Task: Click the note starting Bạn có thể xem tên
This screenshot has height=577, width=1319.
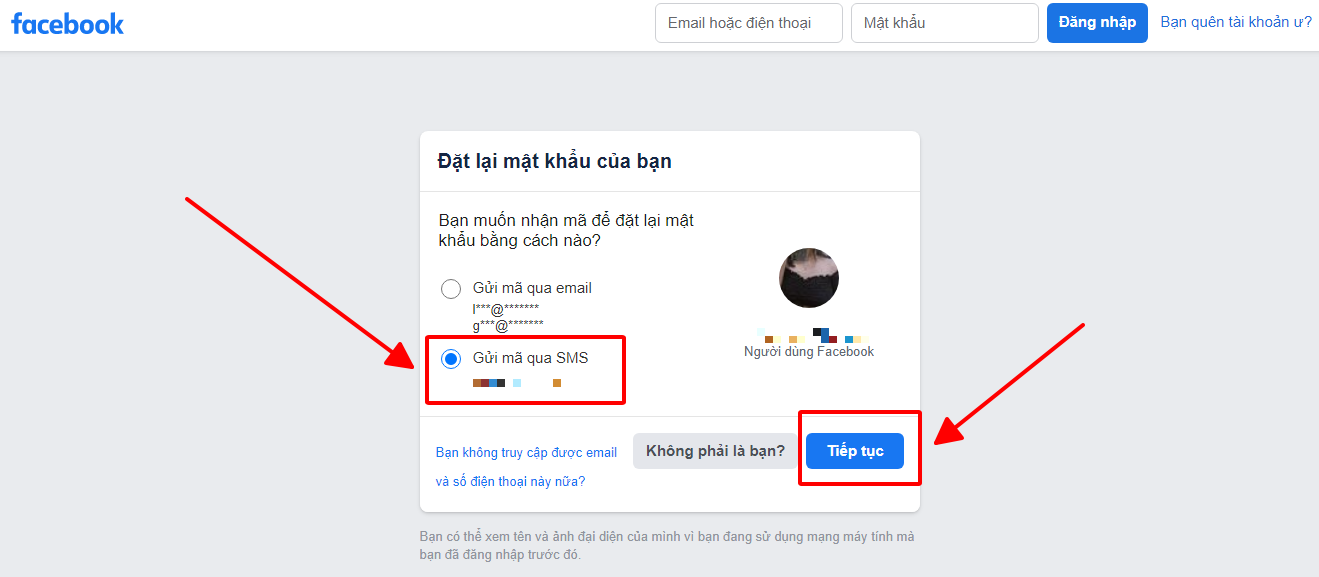Action: click(667, 545)
